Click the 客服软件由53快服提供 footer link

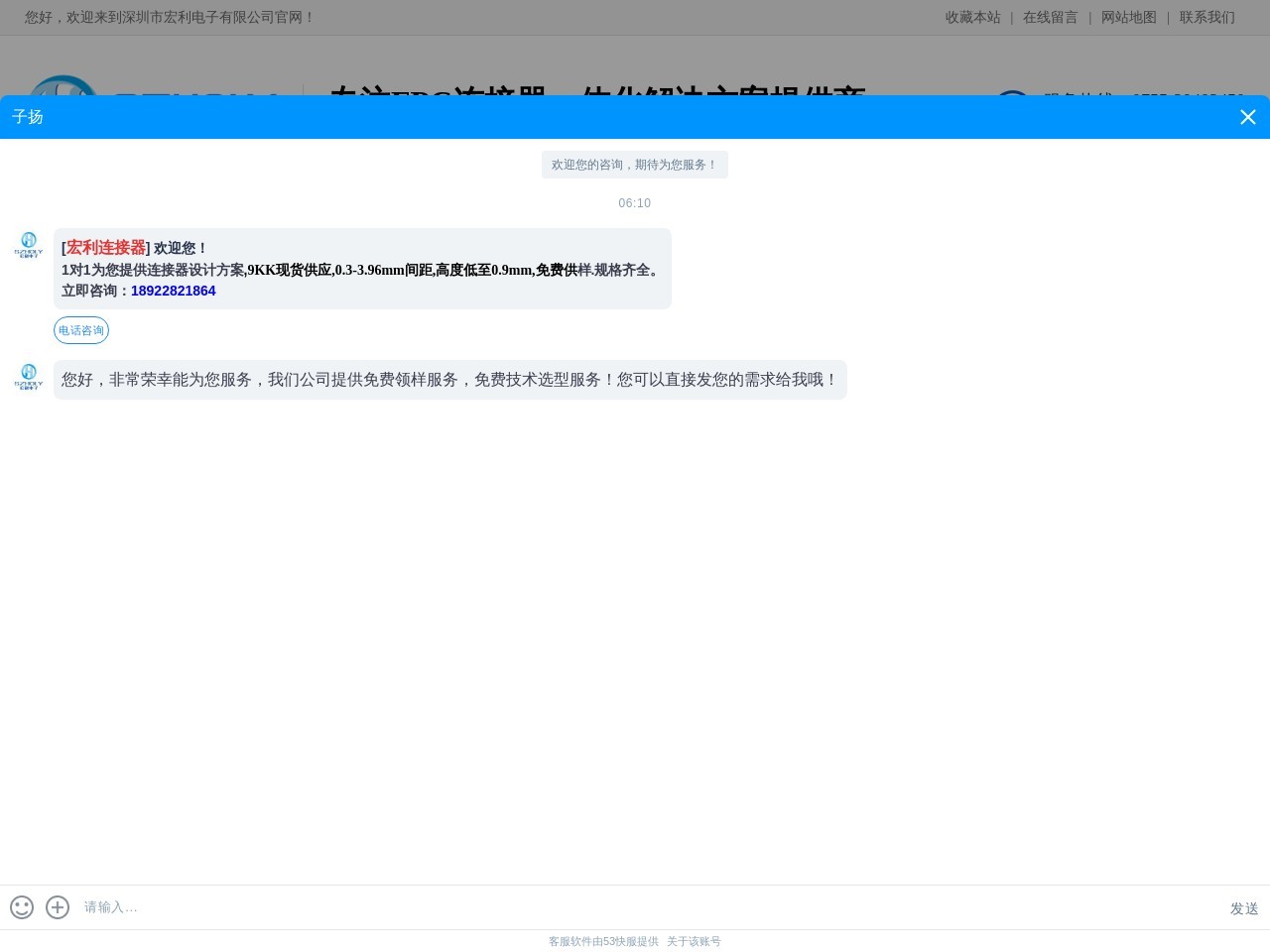603,941
